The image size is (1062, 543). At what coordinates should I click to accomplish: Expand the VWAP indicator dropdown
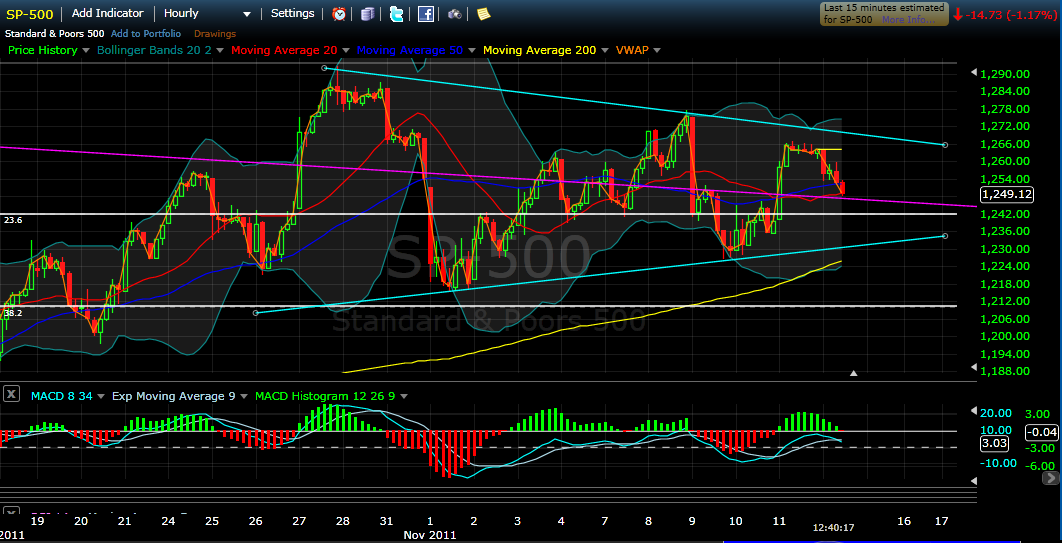(657, 50)
